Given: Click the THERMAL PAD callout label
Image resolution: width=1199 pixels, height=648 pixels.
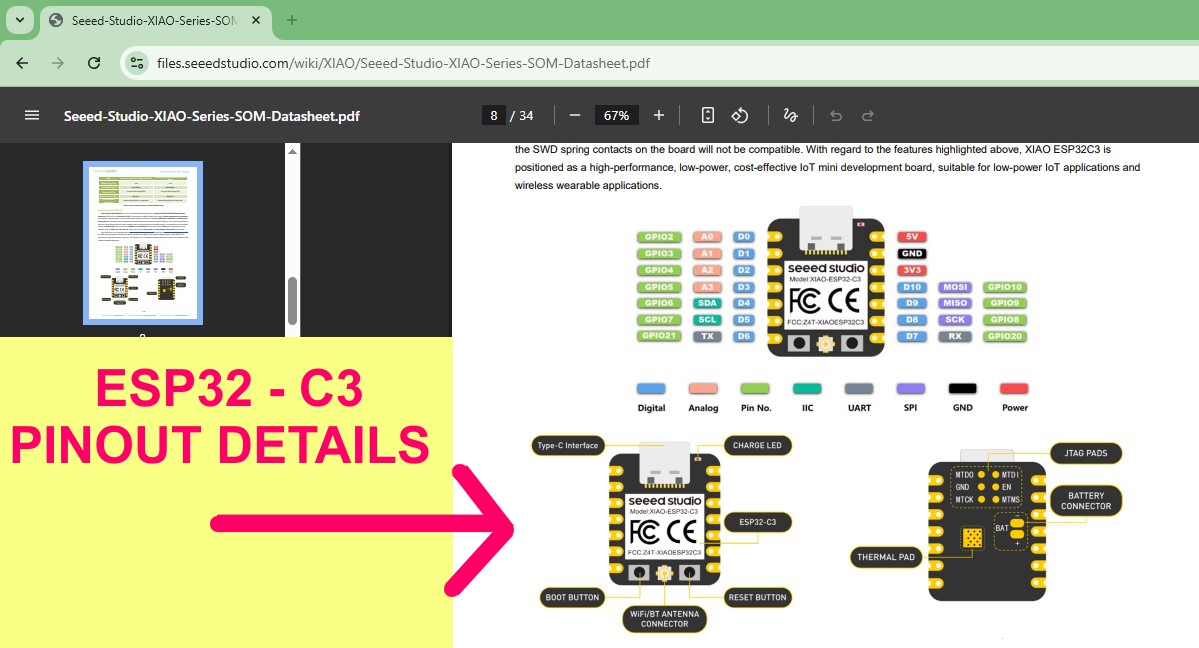Looking at the screenshot, I should [x=885, y=557].
